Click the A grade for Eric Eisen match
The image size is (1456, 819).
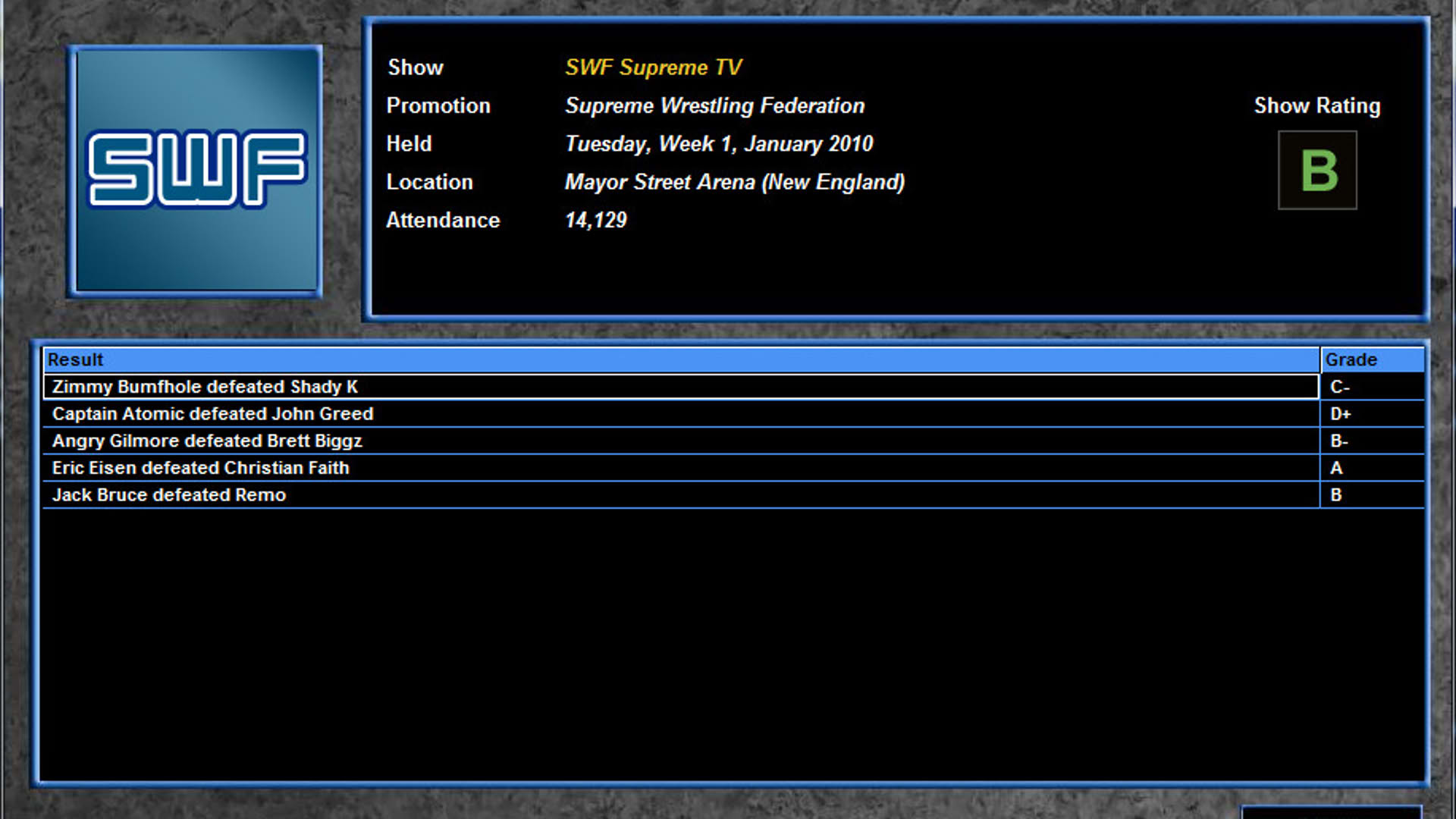1373,468
